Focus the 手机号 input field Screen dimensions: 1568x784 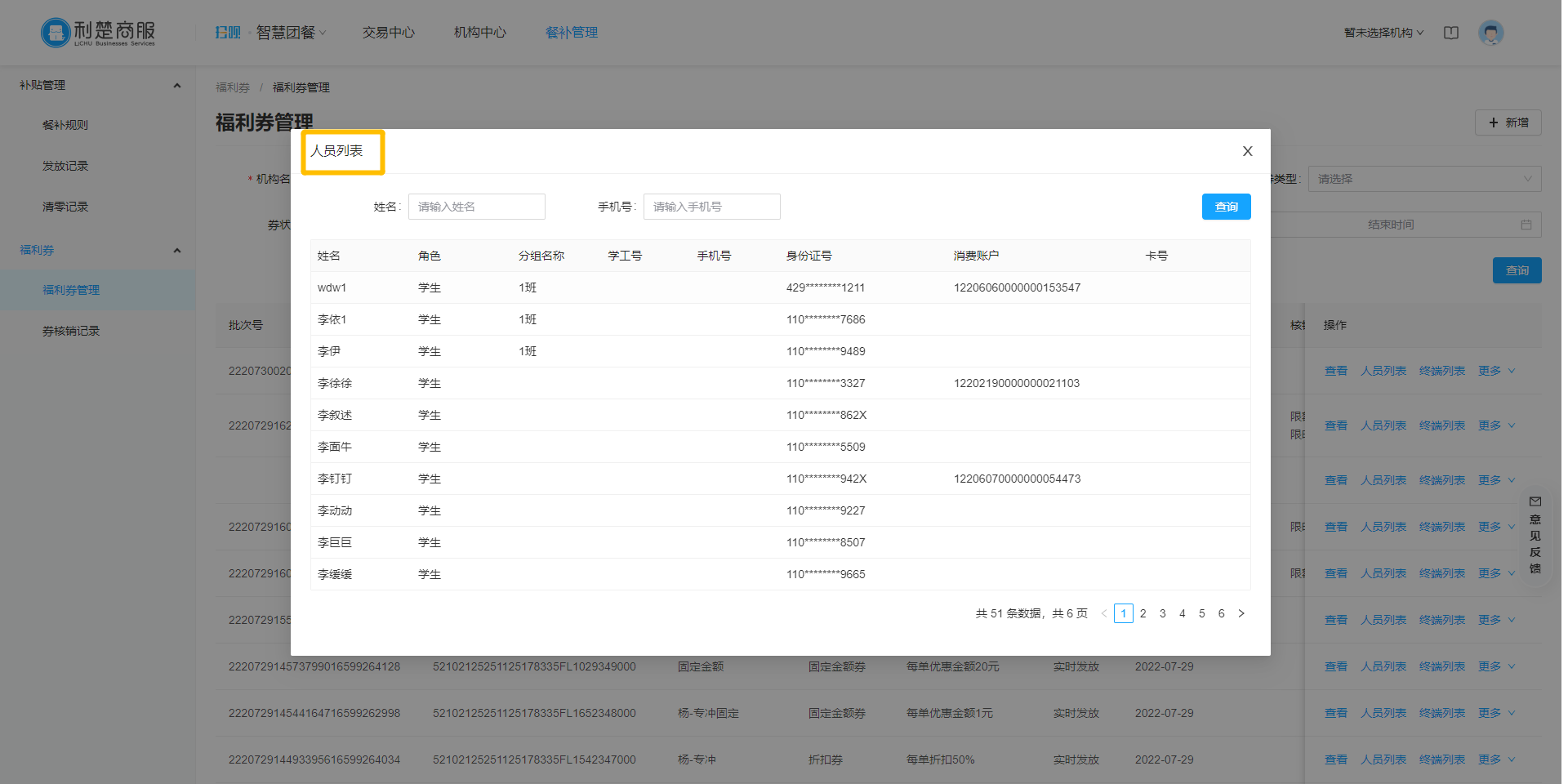coord(712,207)
